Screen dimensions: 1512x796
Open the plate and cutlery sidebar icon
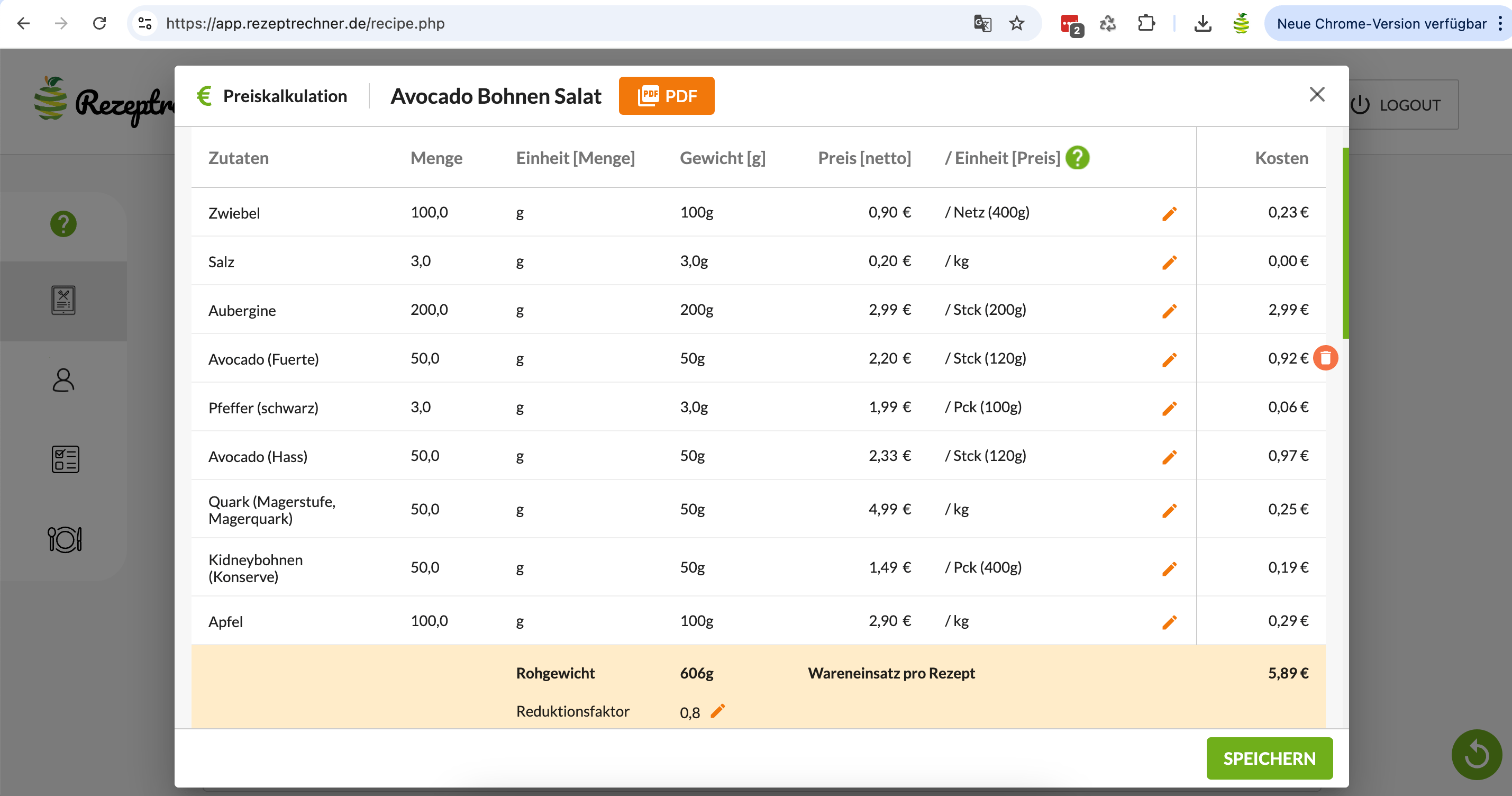[x=65, y=539]
